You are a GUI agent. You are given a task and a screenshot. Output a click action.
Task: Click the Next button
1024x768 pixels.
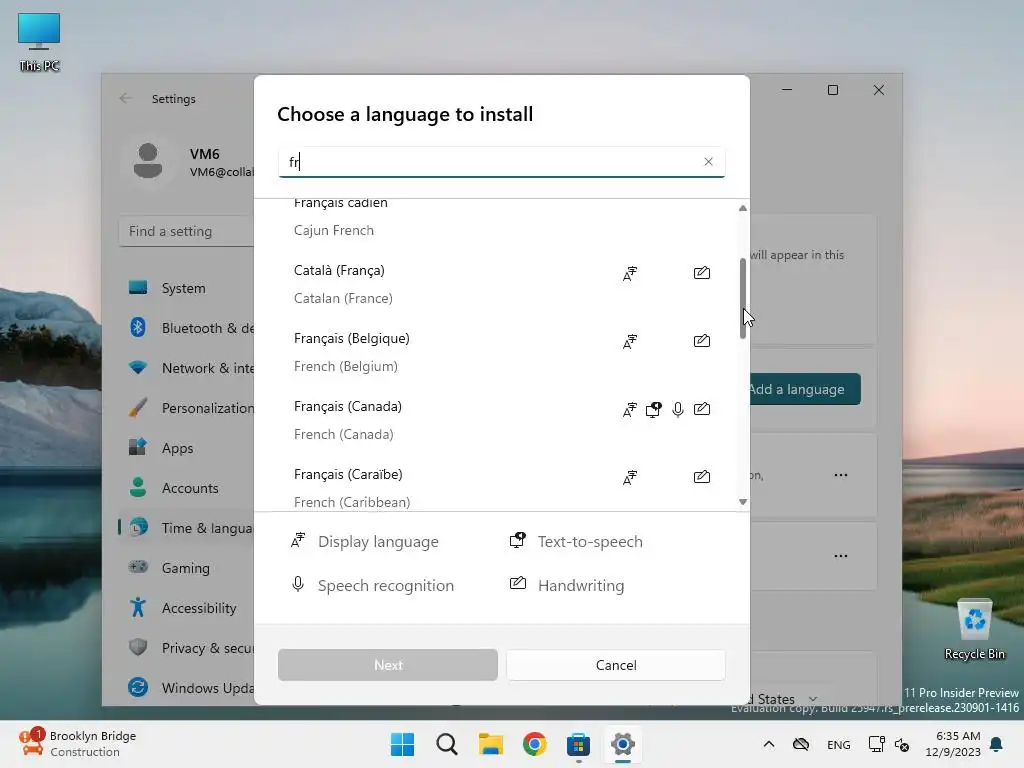(388, 665)
